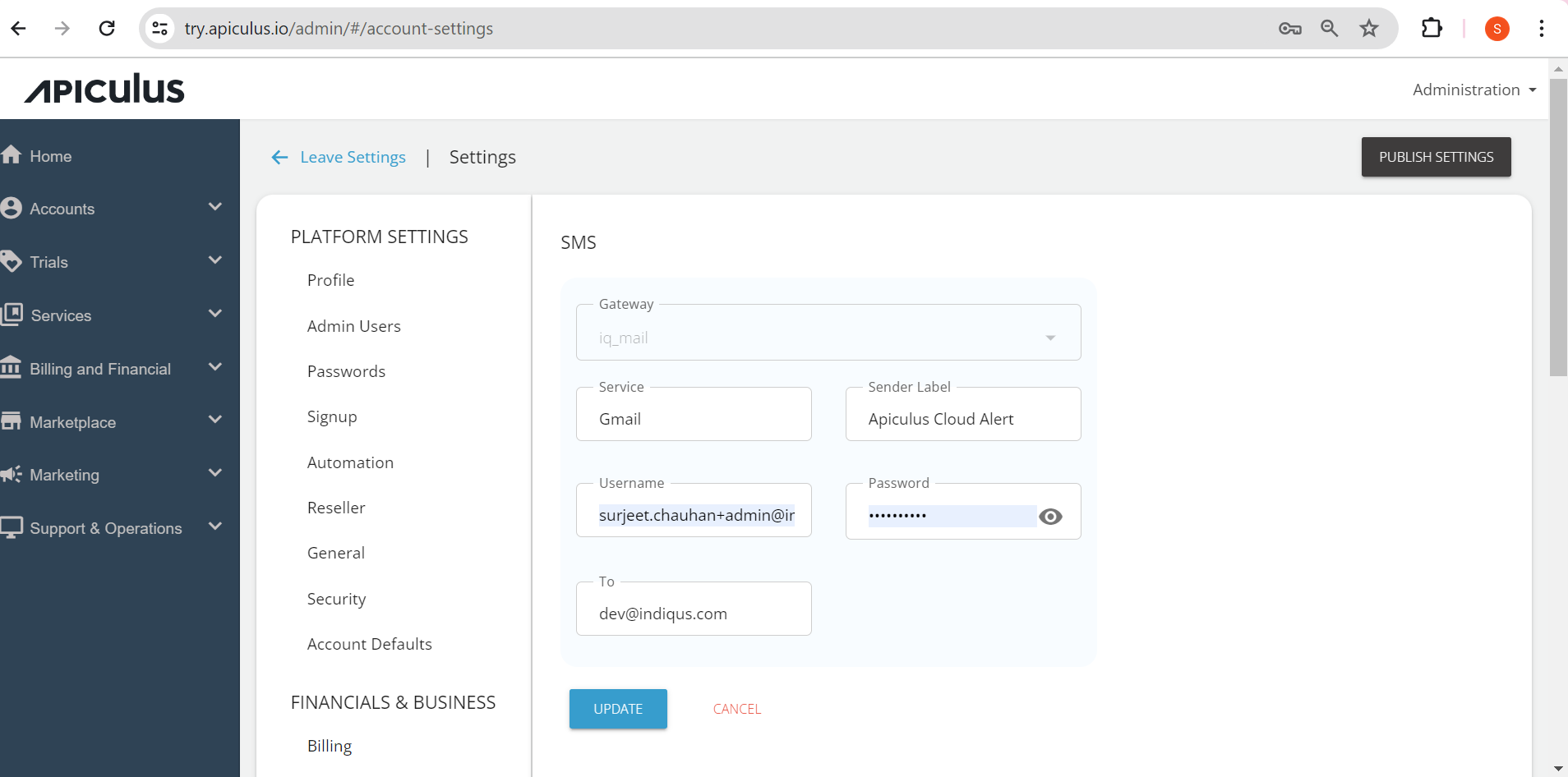The height and width of the screenshot is (777, 1568).
Task: Switch to the Security settings tab
Action: coord(336,598)
